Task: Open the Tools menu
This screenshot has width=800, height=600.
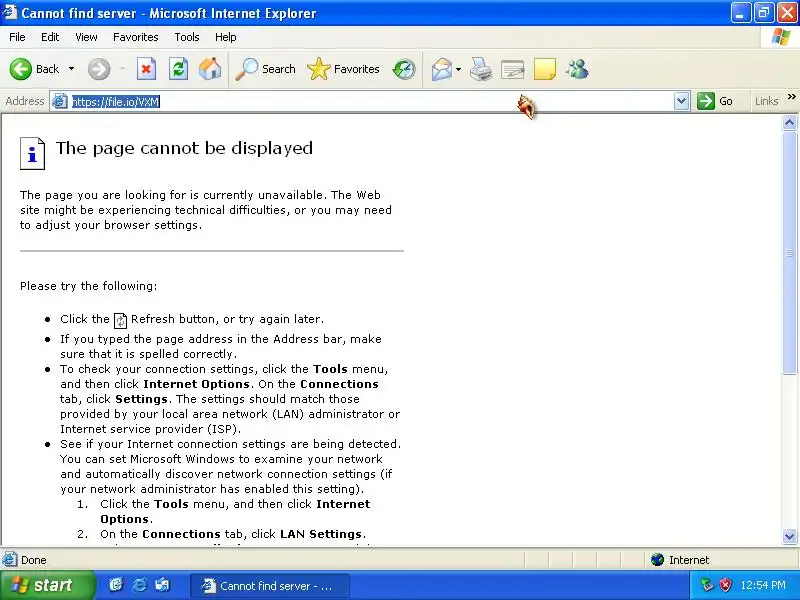Action: tap(187, 37)
